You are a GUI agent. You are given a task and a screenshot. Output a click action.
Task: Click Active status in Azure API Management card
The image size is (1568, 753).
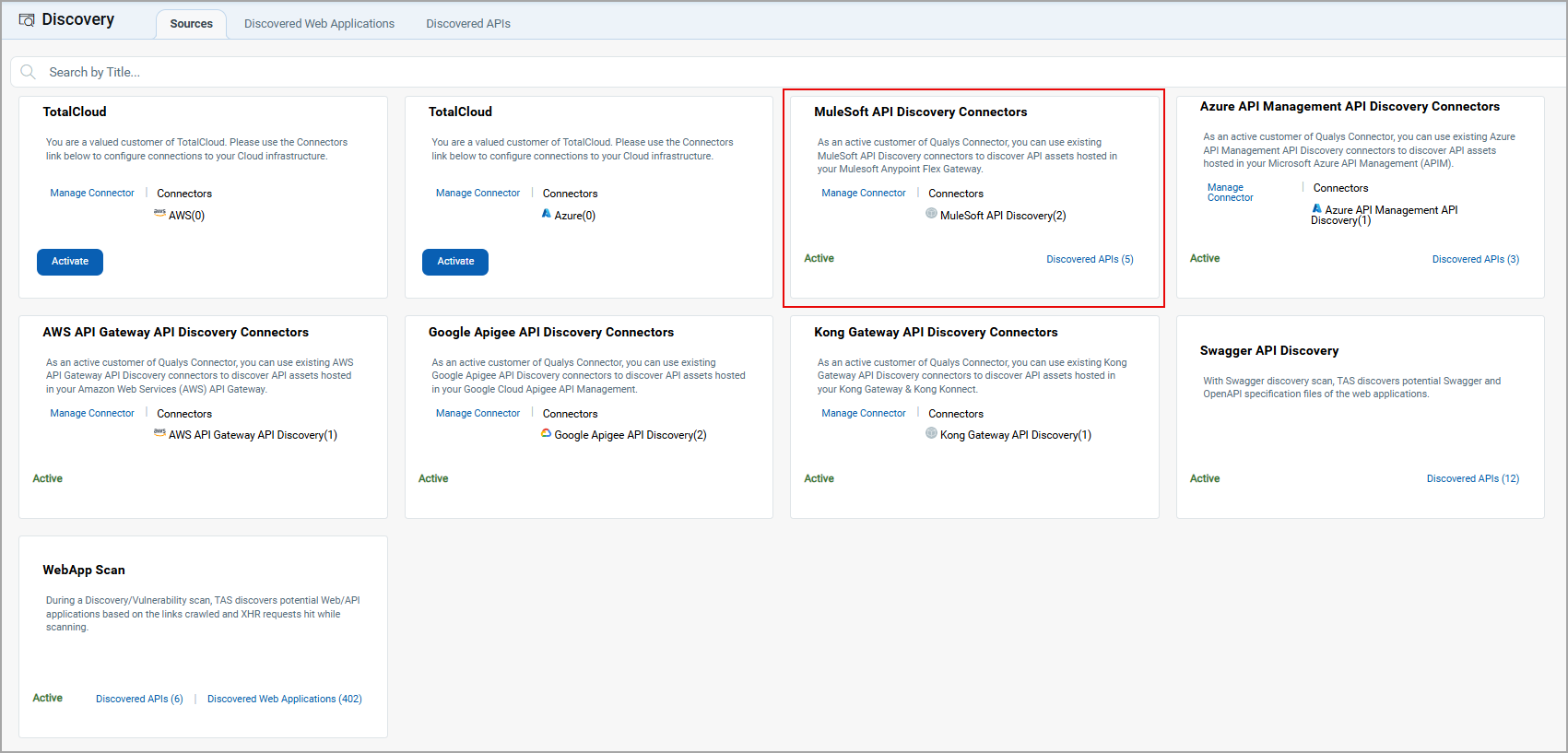tap(1205, 259)
